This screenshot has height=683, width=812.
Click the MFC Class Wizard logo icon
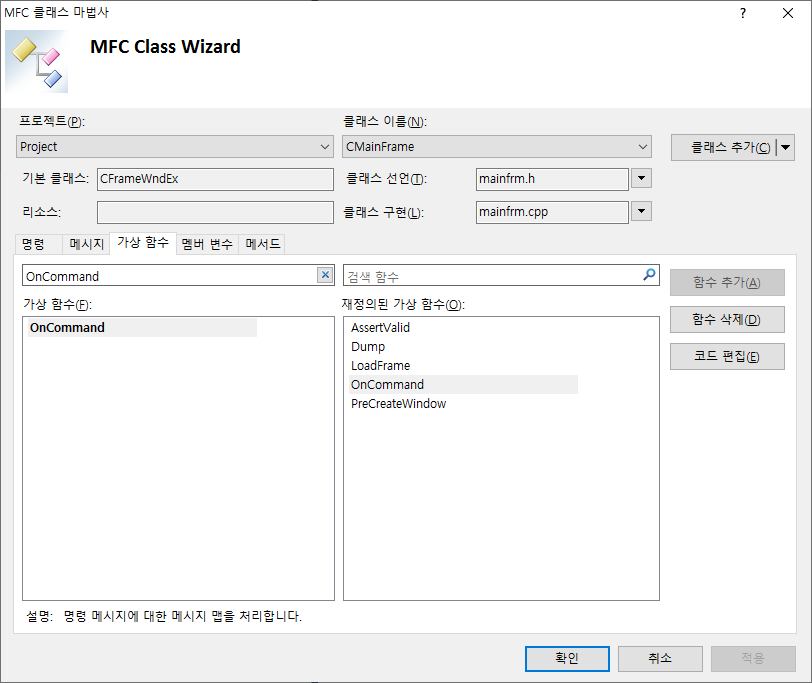click(37, 62)
